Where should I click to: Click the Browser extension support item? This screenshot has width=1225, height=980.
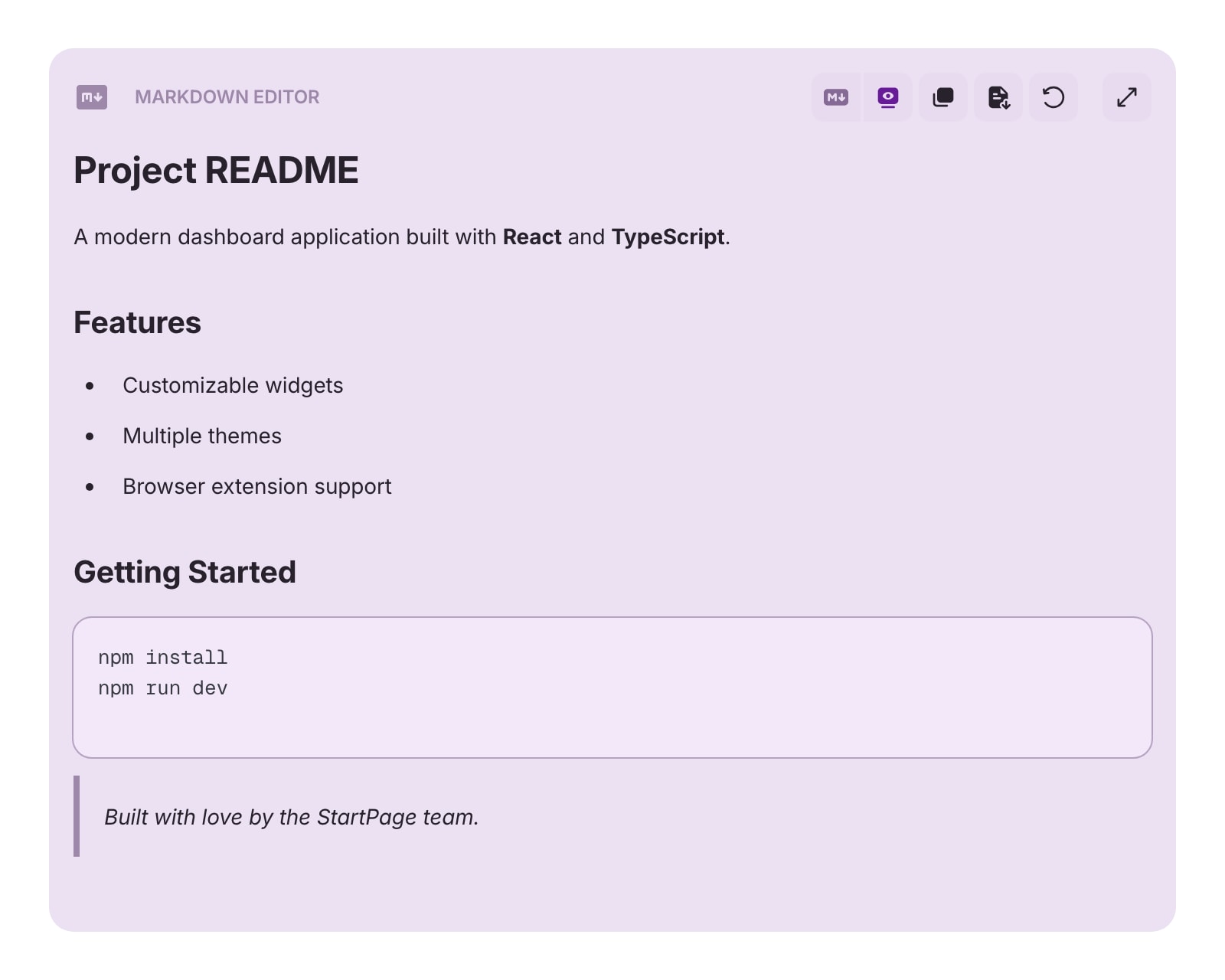coord(256,486)
